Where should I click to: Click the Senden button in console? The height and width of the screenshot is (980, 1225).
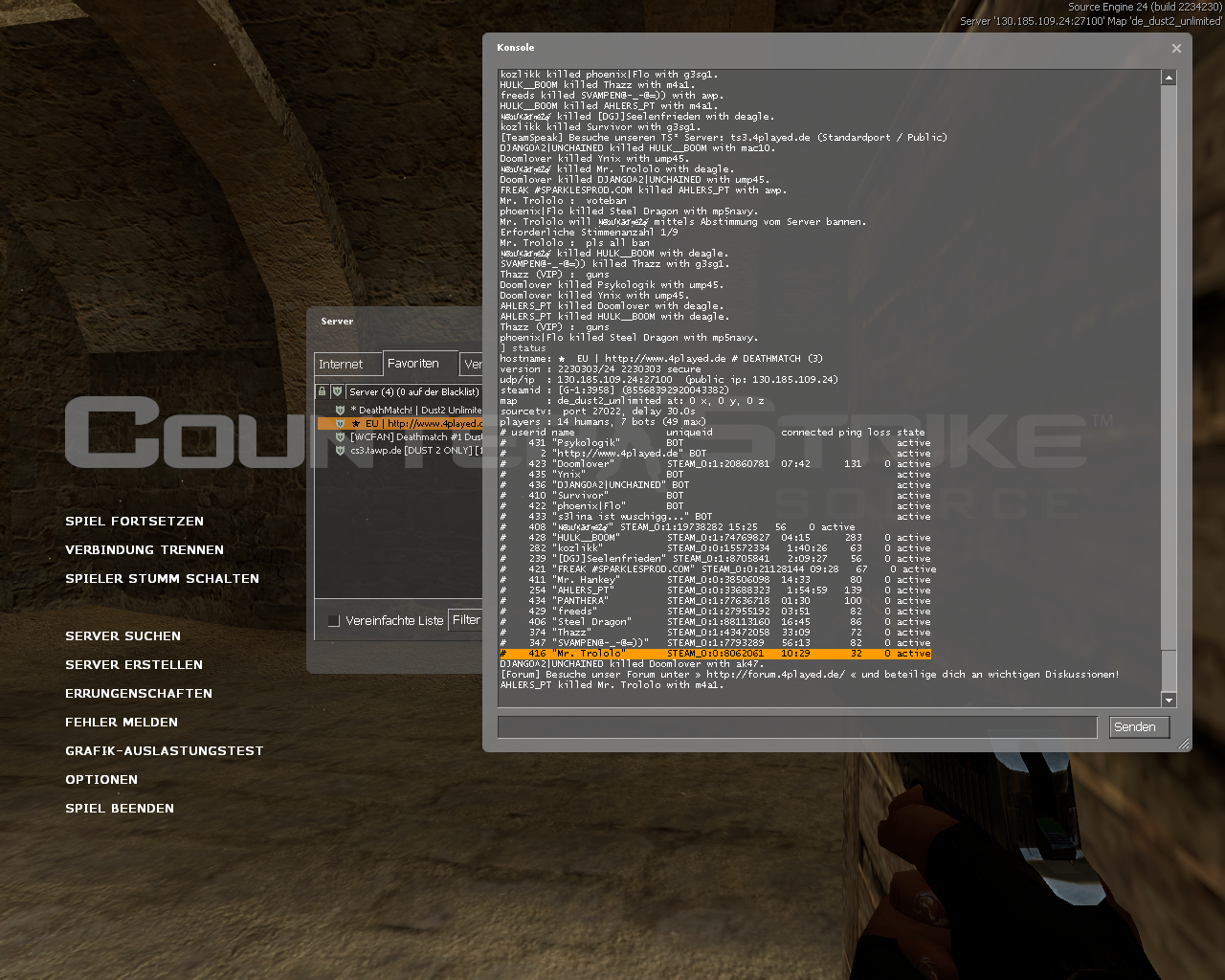click(x=1140, y=727)
